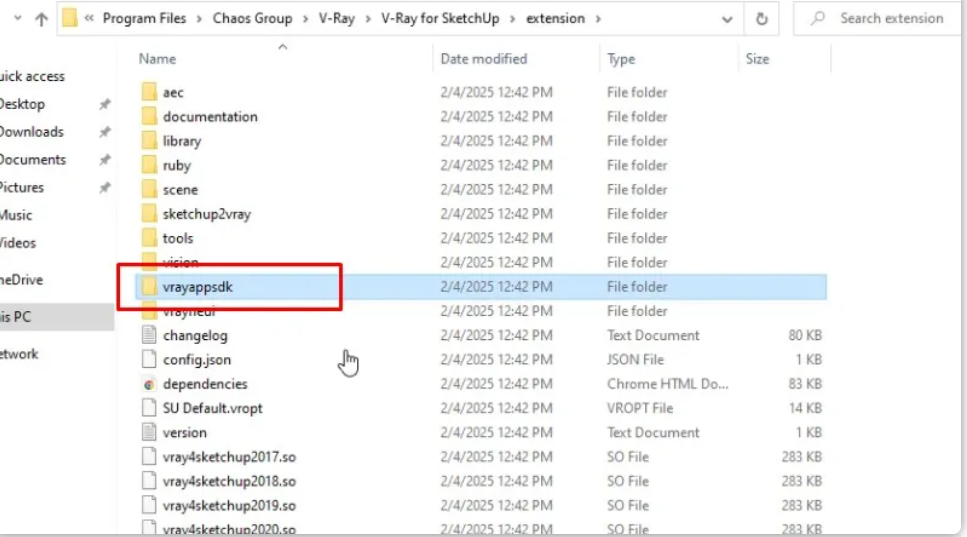Expand the chevron after extension breadcrumb
Image resolution: width=967 pixels, height=537 pixels.
[x=597, y=19]
